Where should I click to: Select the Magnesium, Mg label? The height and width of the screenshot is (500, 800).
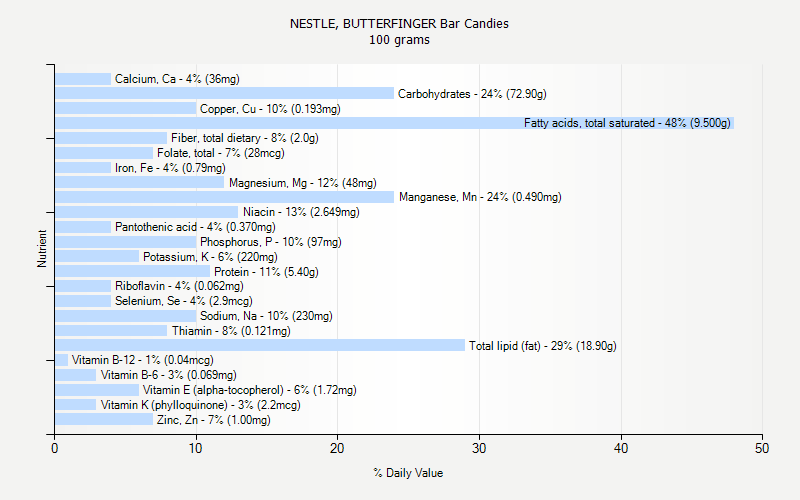(x=302, y=183)
